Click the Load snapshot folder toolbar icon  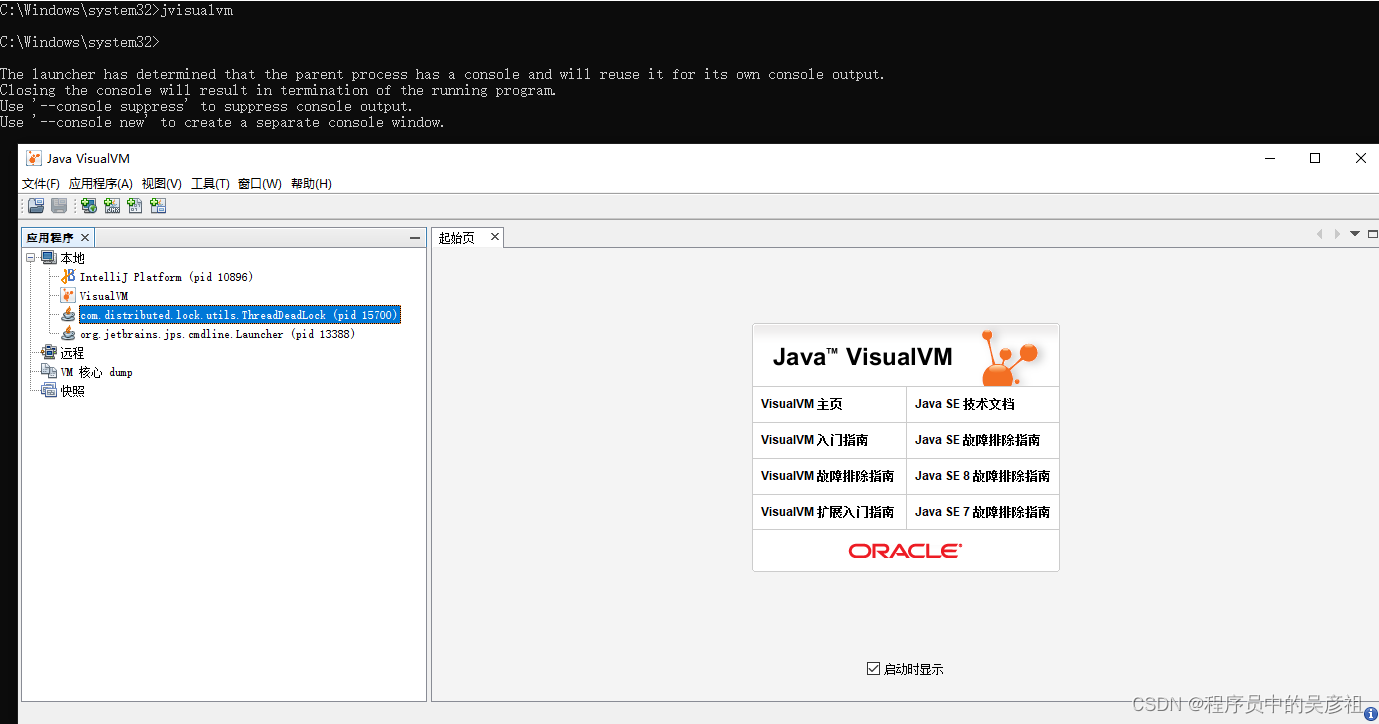point(36,205)
